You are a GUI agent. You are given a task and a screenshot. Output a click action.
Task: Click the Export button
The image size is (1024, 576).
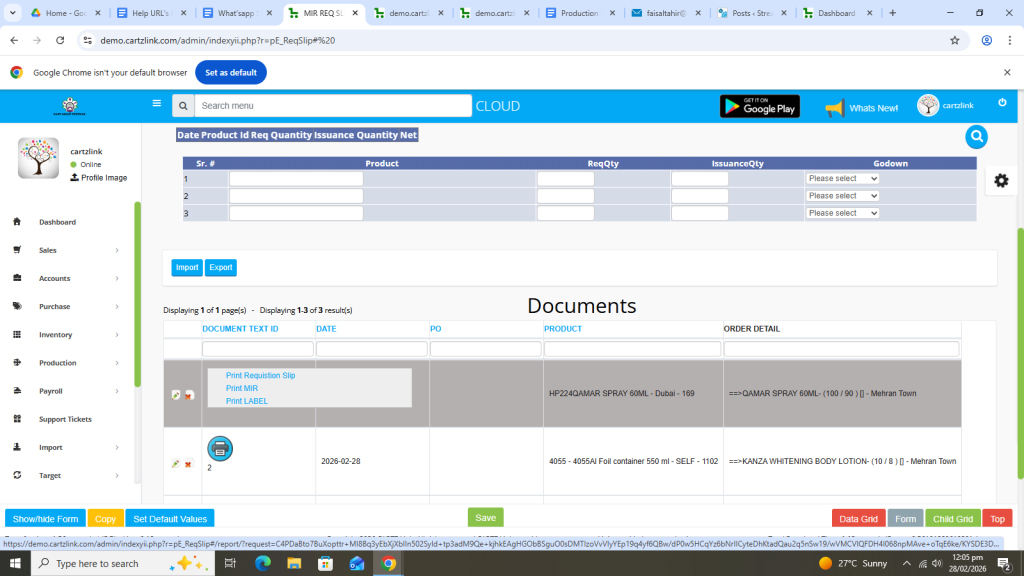[220, 268]
